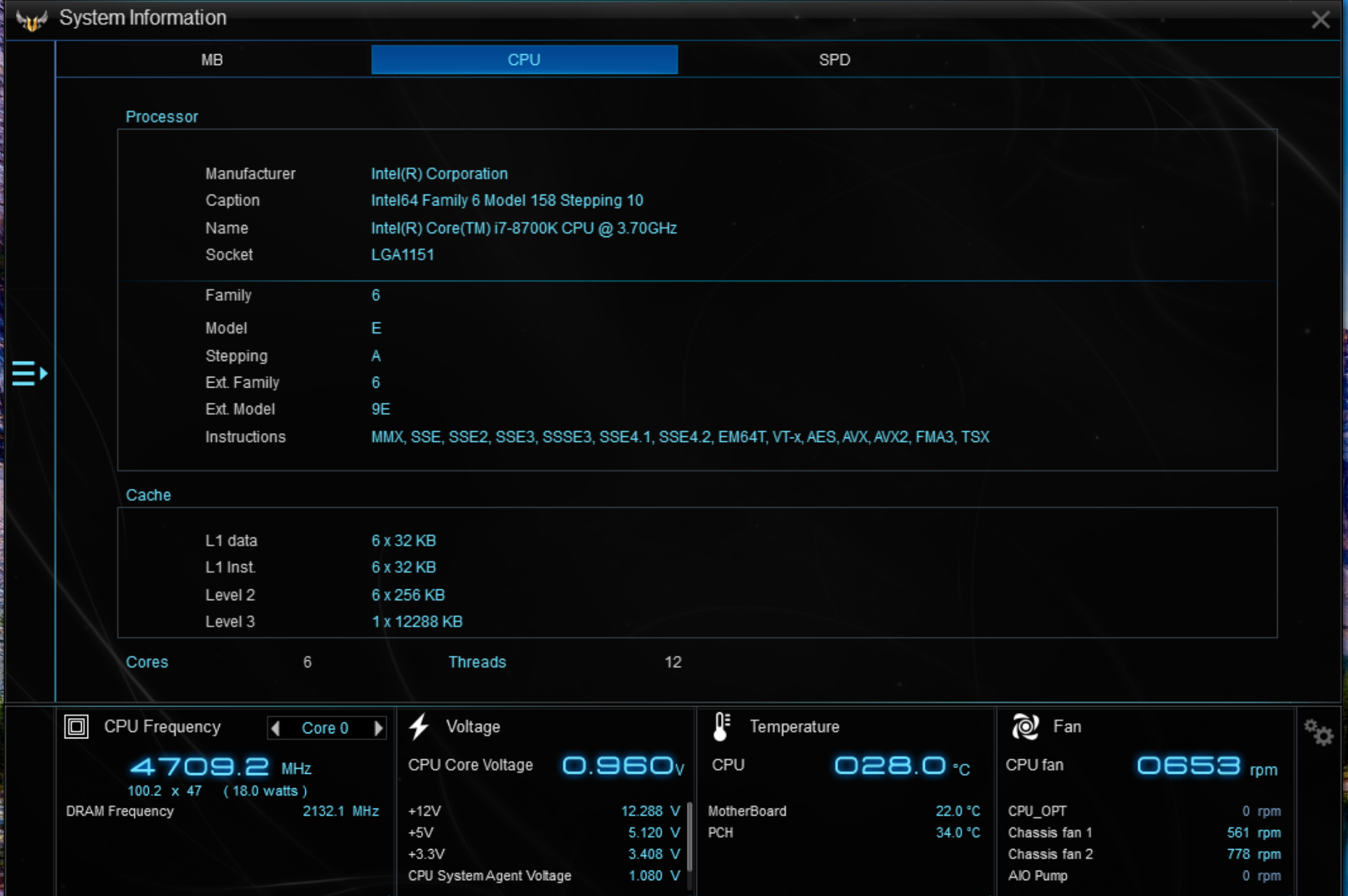Click the Core 0 selector label
Image resolution: width=1348 pixels, height=896 pixels.
coord(325,728)
